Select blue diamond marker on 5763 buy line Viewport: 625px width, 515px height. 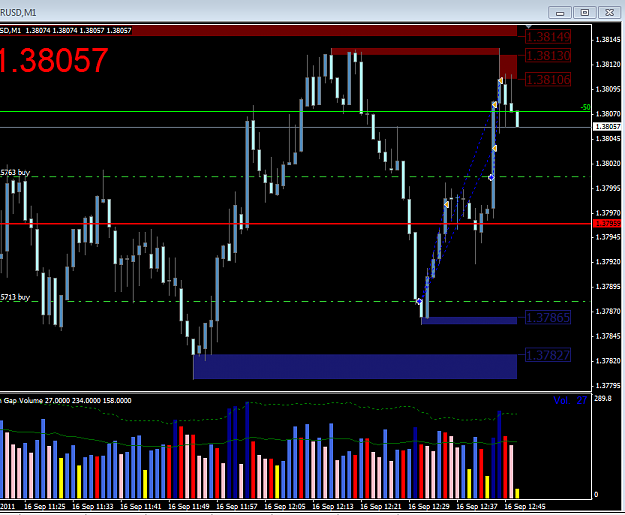coord(491,177)
